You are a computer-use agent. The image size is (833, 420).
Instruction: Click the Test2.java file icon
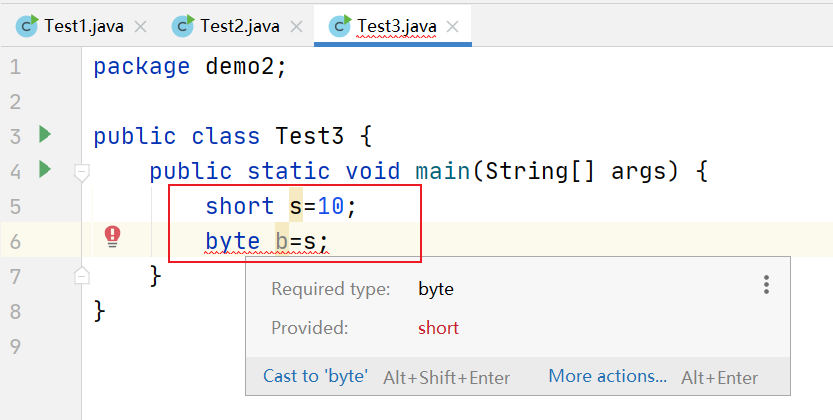point(183,26)
